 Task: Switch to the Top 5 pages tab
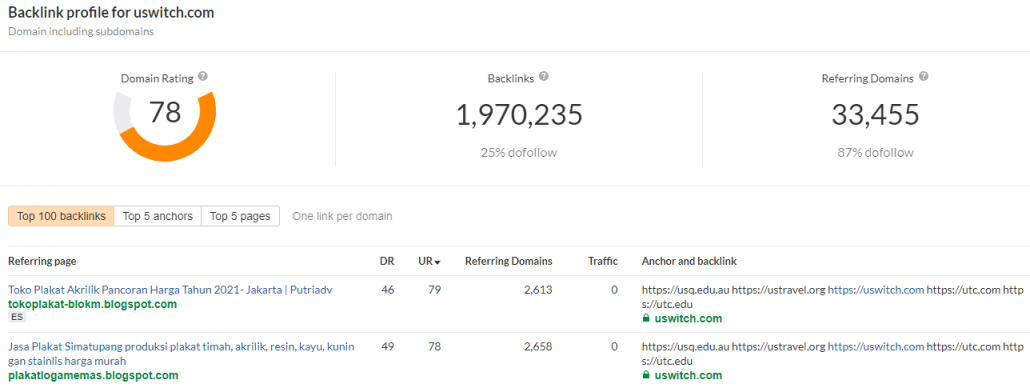pyautogui.click(x=240, y=216)
